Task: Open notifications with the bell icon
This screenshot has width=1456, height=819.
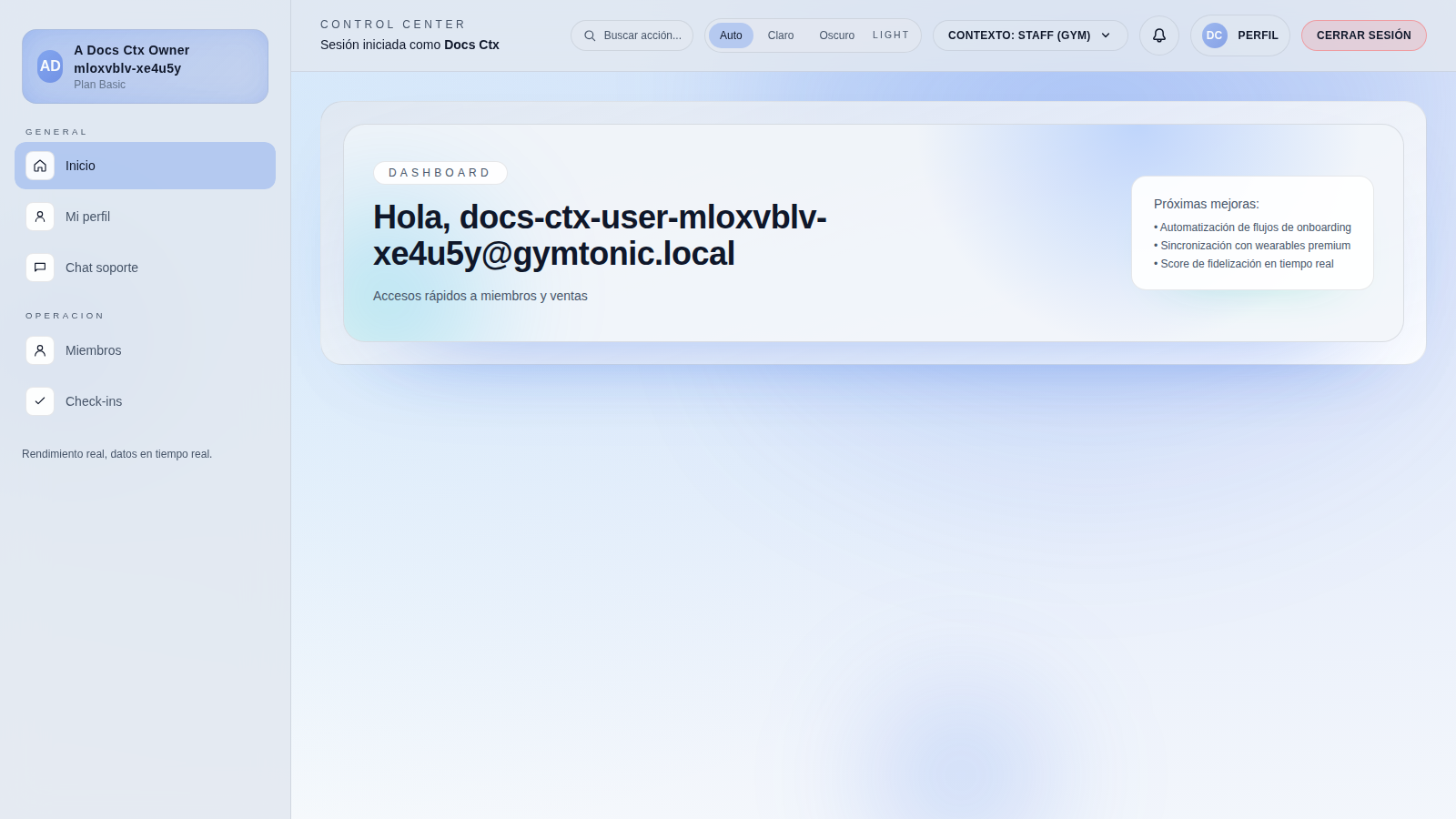Action: coord(1159,35)
